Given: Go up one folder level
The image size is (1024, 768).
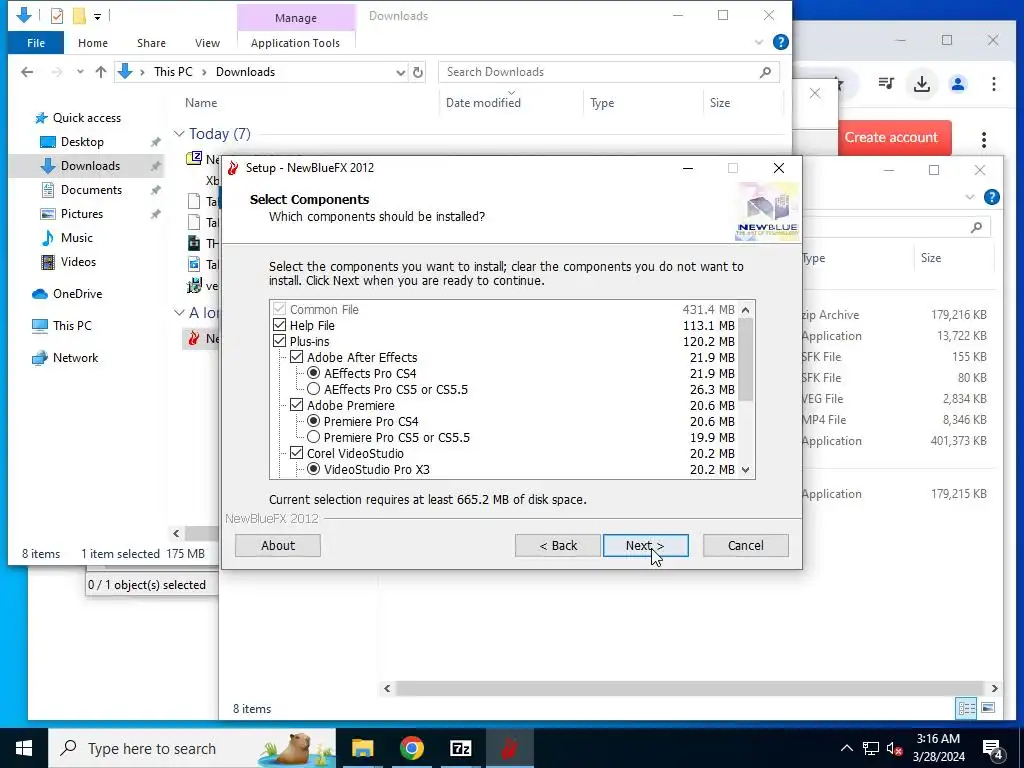Looking at the screenshot, I should 101,72.
